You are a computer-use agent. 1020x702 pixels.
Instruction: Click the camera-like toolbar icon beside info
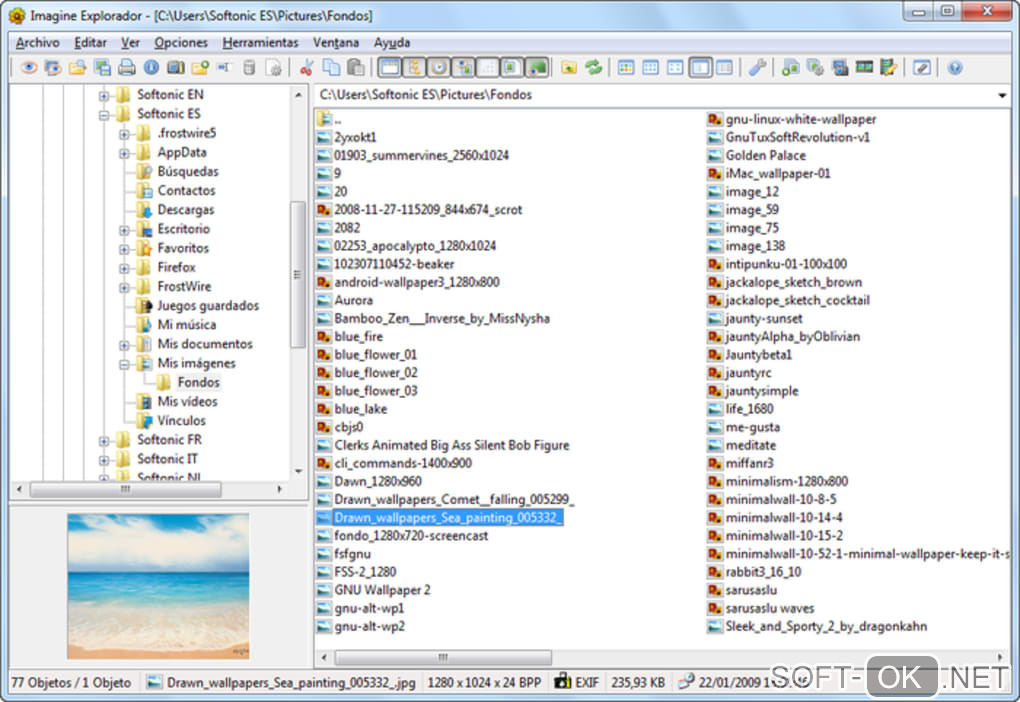pos(176,68)
